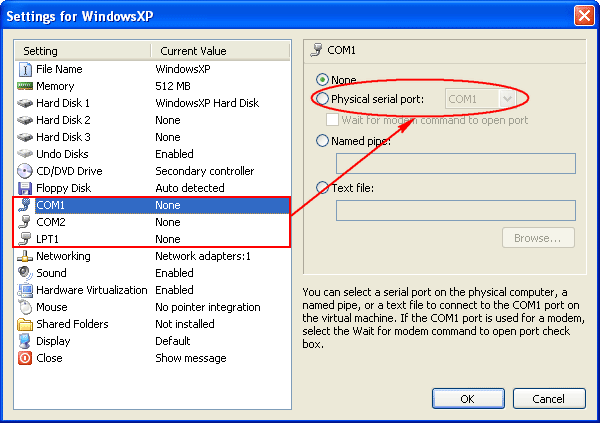Select the Networking label
The width and height of the screenshot is (600, 423).
(x=63, y=256)
